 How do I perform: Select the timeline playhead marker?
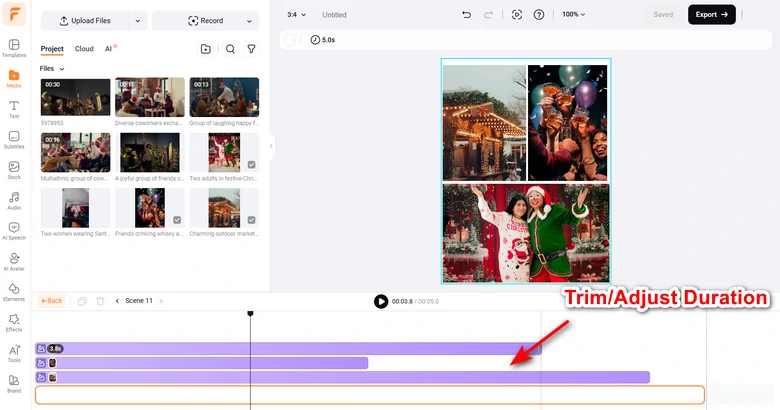point(250,313)
